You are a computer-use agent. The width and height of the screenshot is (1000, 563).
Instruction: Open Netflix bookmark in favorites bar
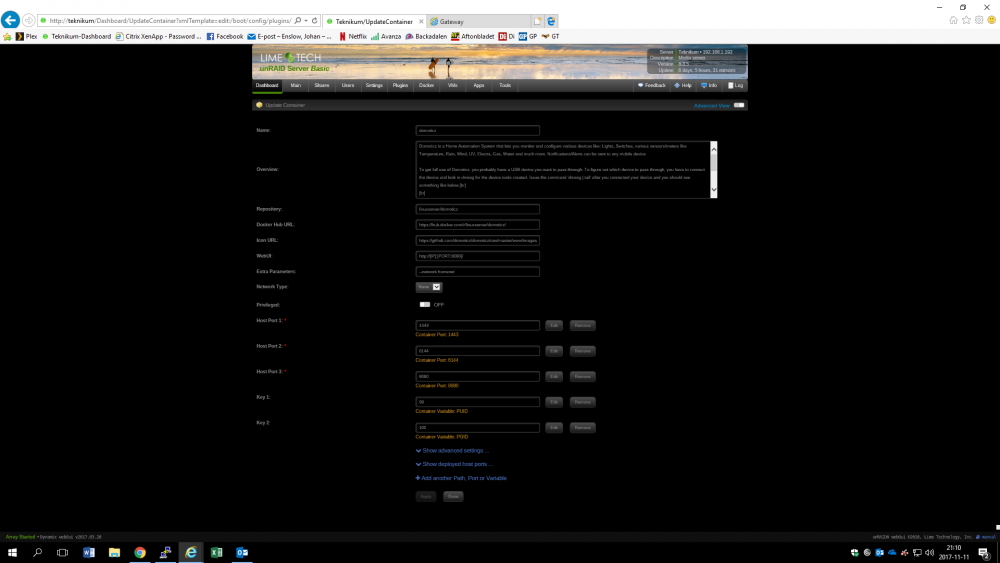coord(353,37)
